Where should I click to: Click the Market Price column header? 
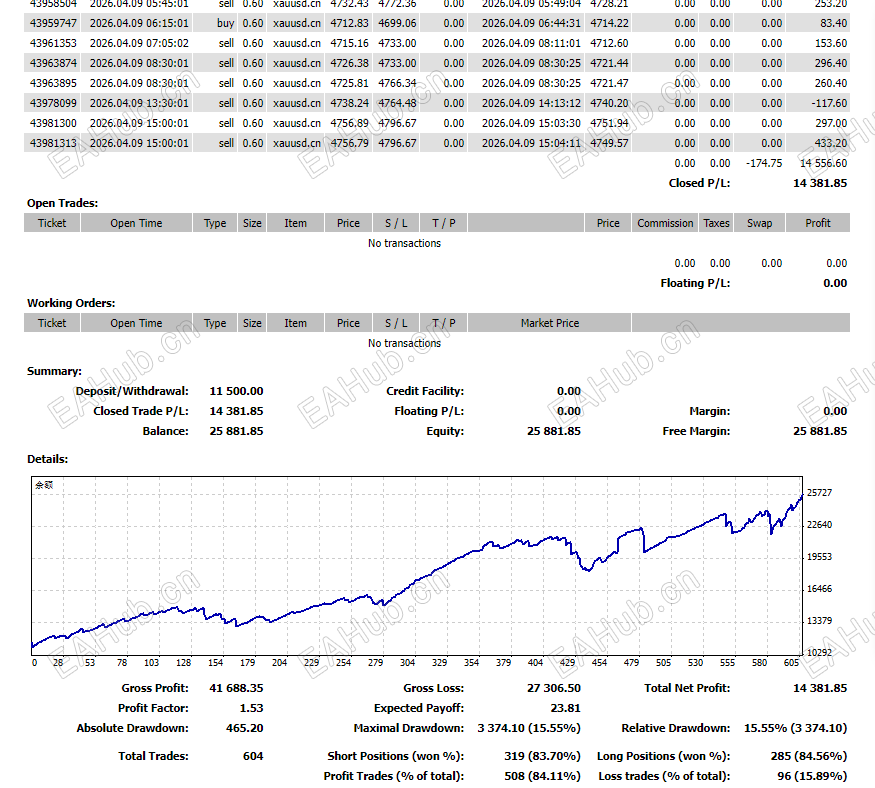click(550, 323)
